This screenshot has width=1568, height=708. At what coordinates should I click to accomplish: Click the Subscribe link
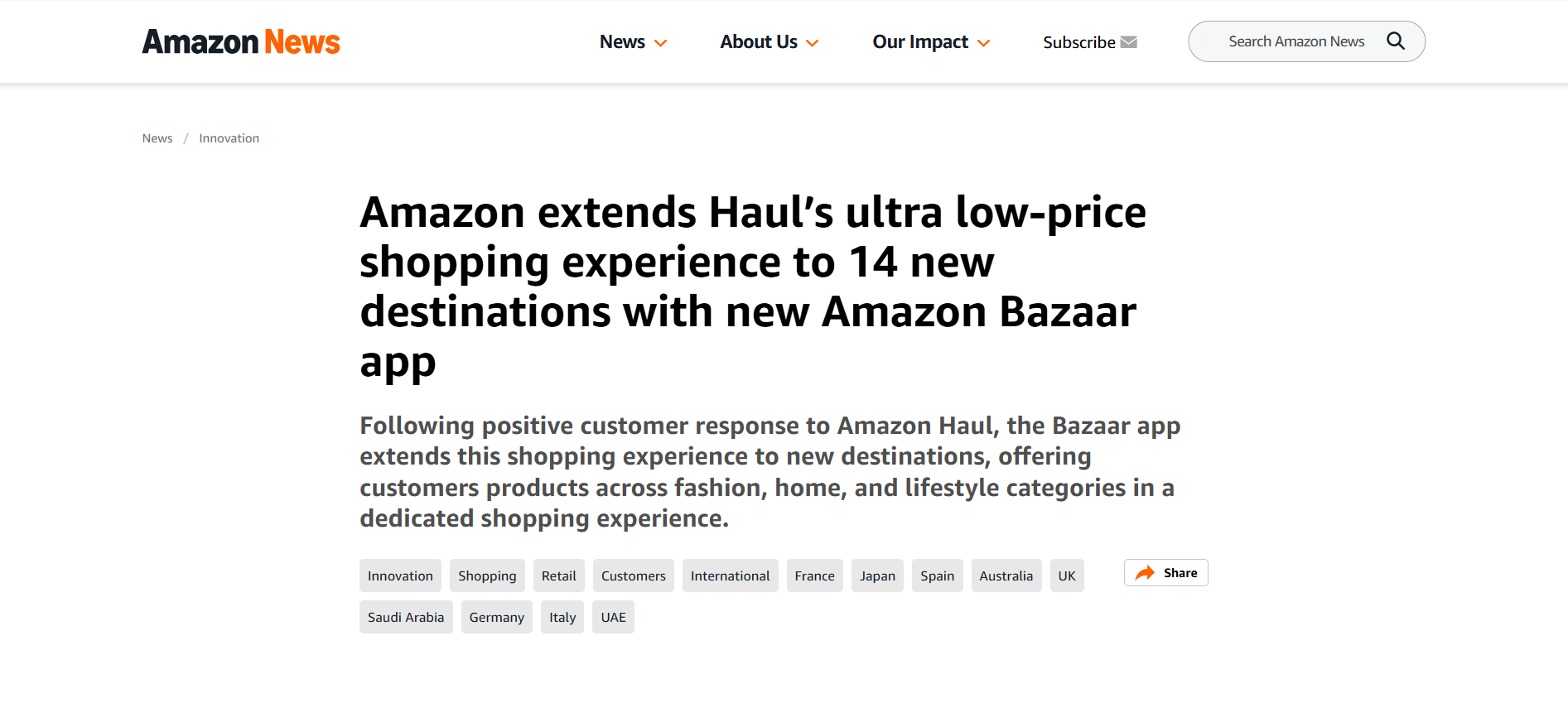(1078, 42)
